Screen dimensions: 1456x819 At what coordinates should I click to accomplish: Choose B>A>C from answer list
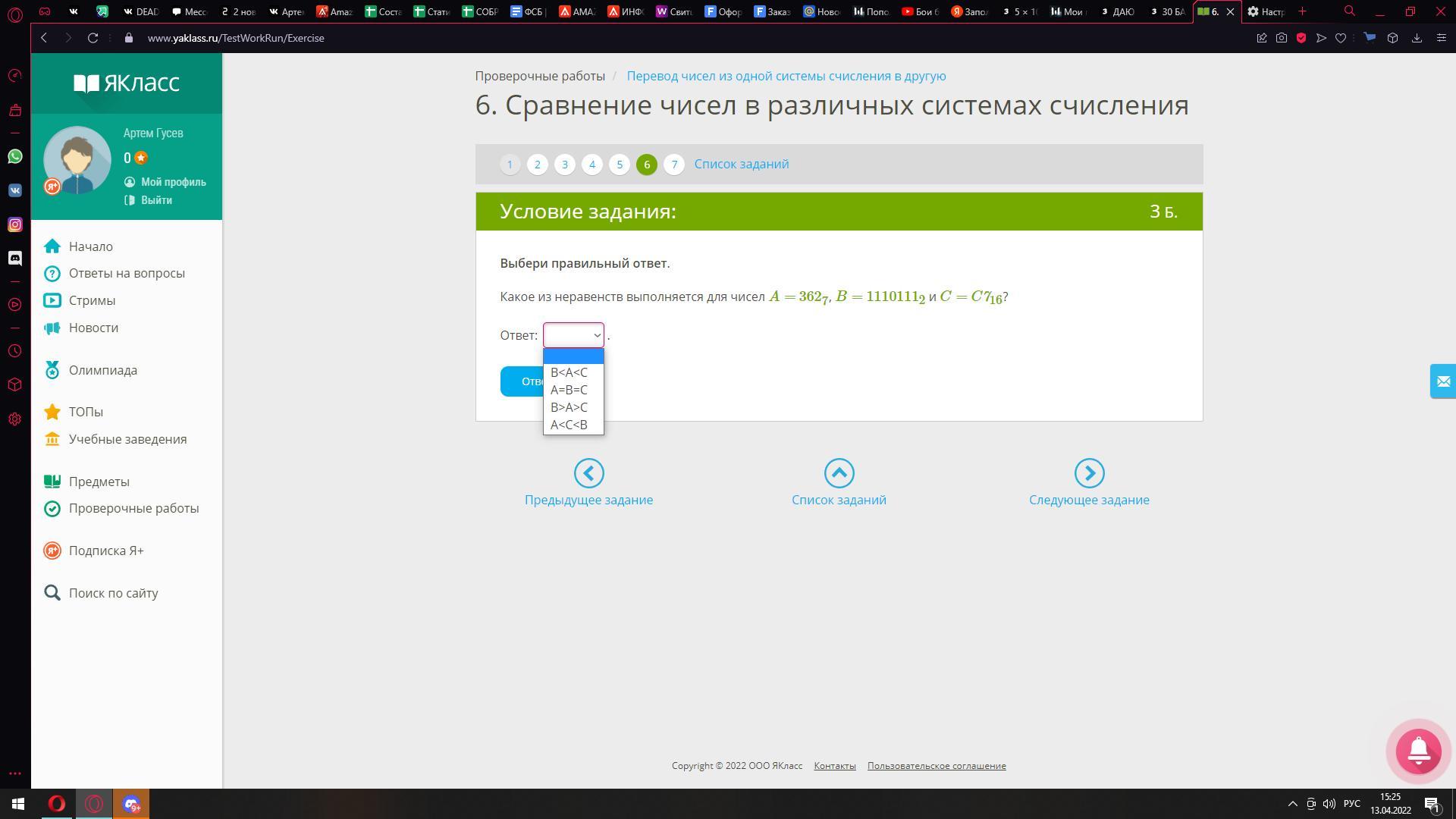(569, 407)
